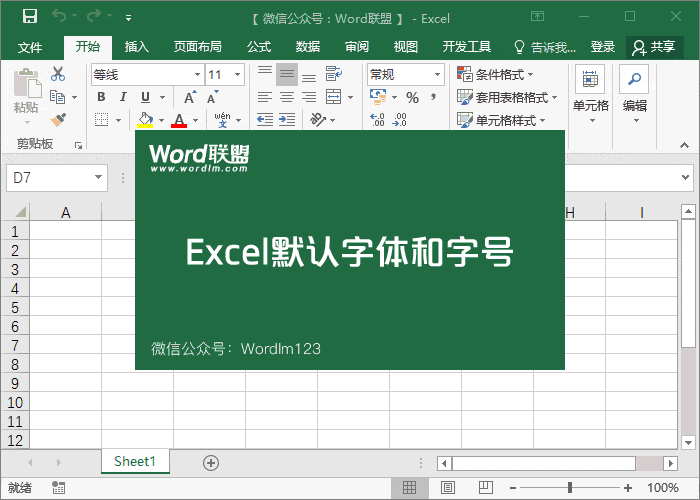Select the Format Painter brush icon

point(58,120)
